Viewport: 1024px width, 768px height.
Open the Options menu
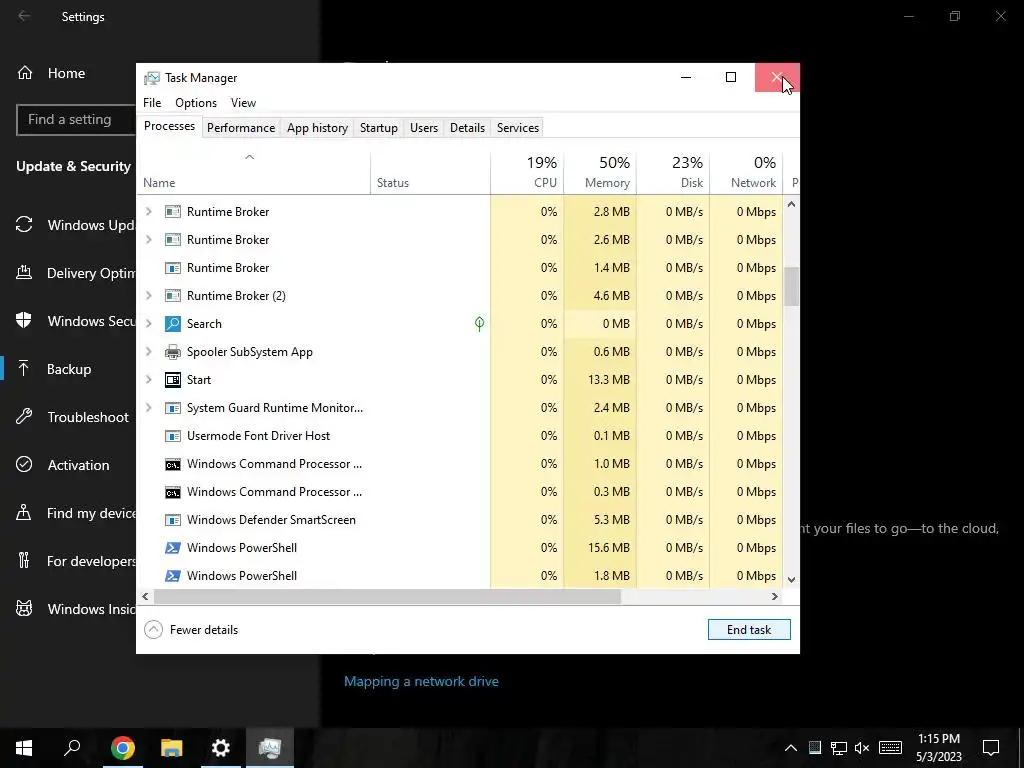pyautogui.click(x=196, y=103)
